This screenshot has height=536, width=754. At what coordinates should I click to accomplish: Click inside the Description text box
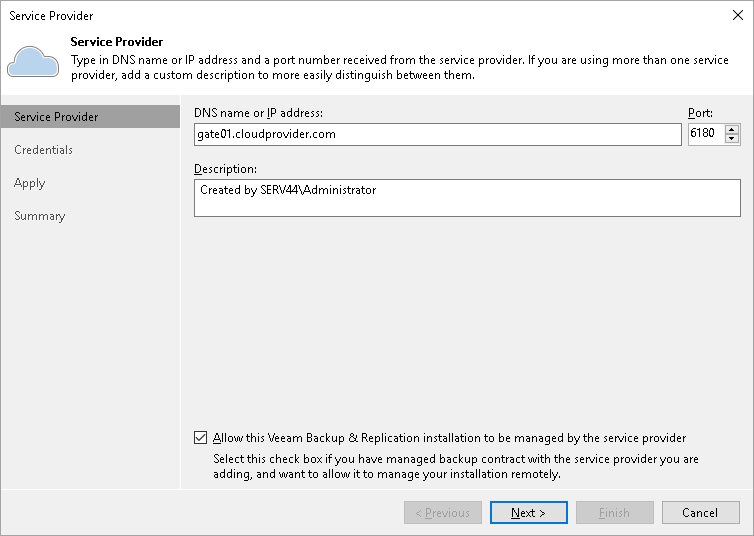coord(467,197)
